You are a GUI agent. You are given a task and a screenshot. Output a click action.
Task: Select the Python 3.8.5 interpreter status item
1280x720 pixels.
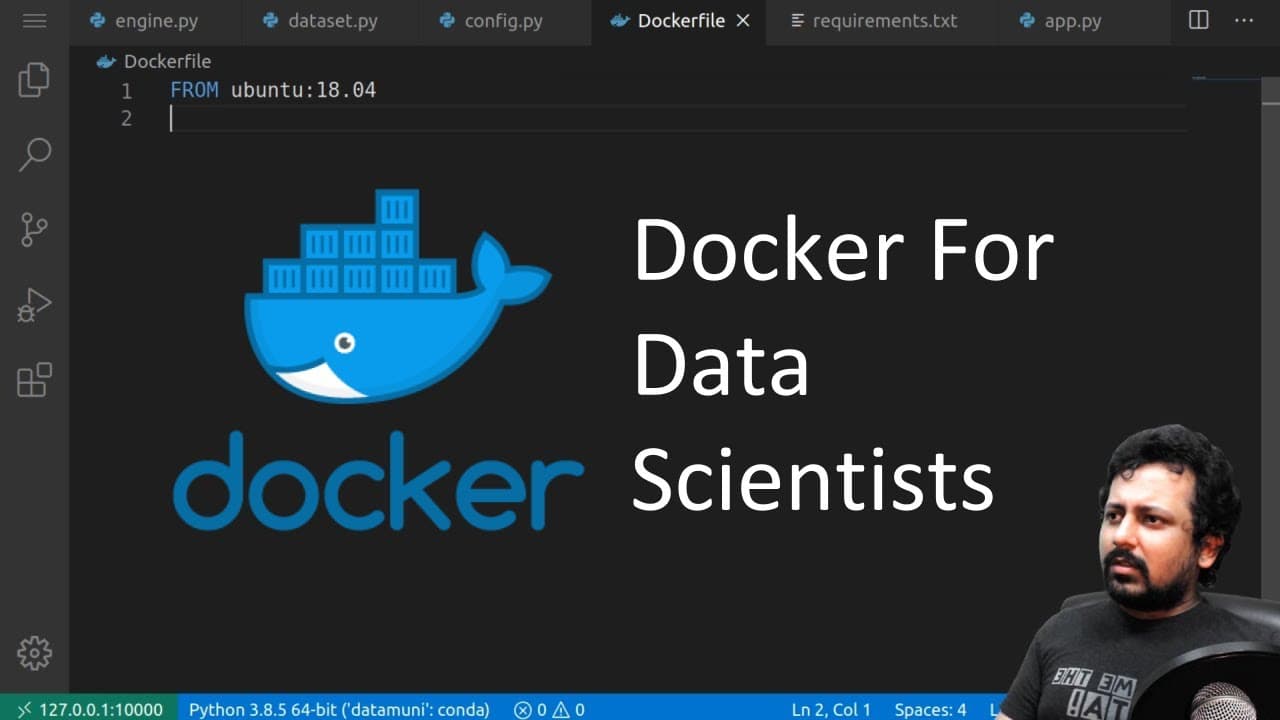tap(339, 709)
